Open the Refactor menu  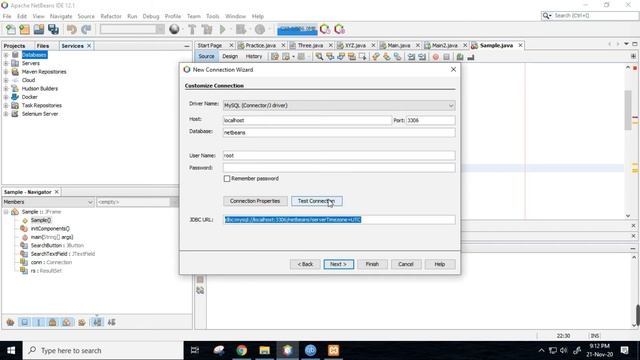111,16
